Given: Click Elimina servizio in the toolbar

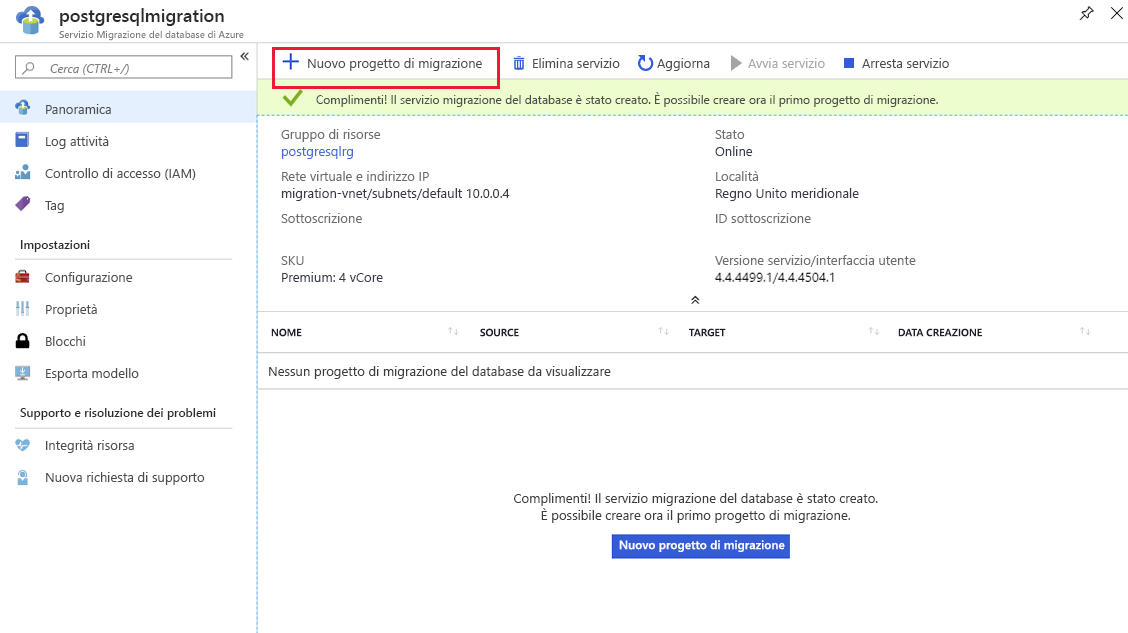Looking at the screenshot, I should [576, 63].
